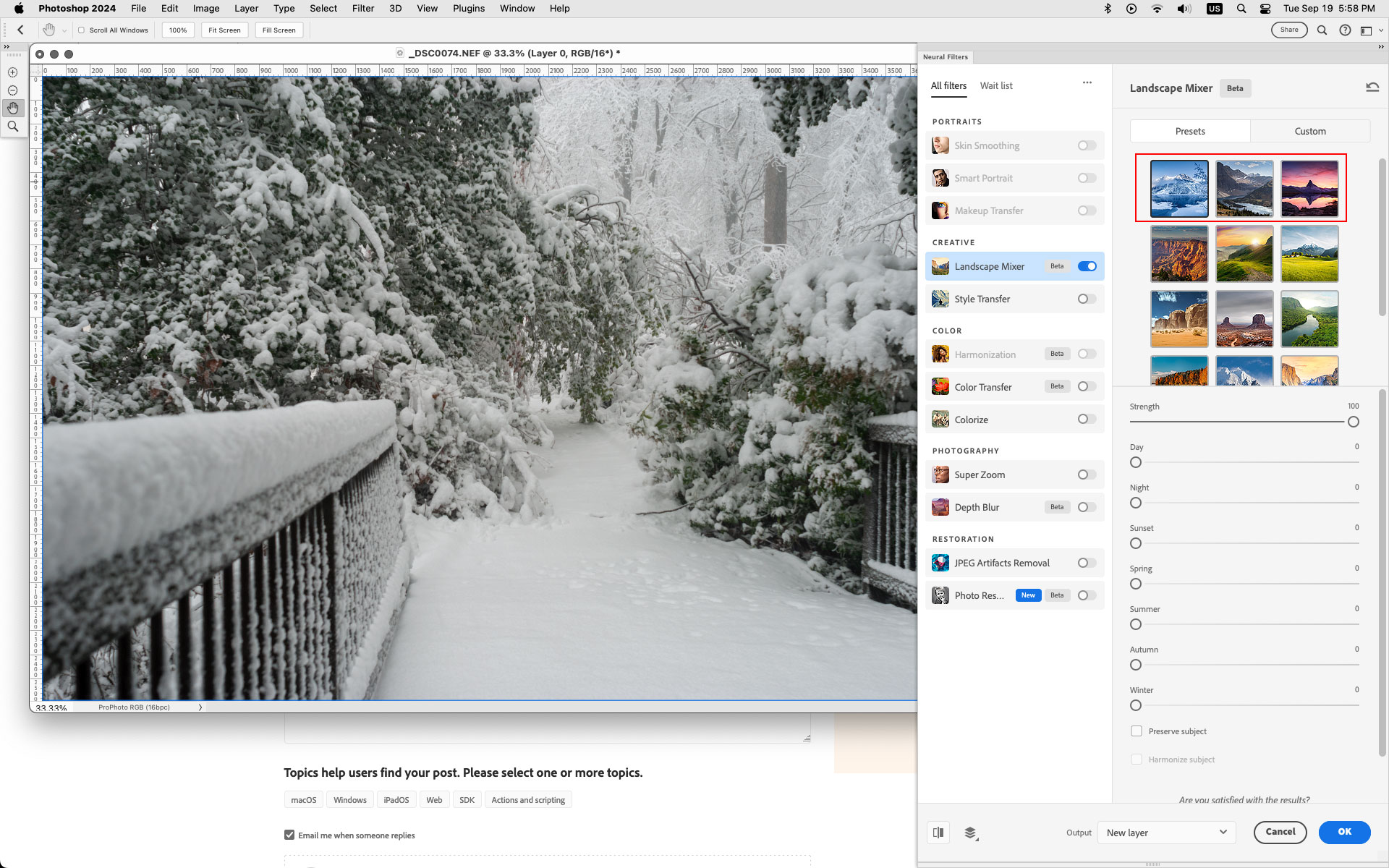Screen dimensions: 1389x868
Task: Click the Depth Blur filter icon
Action: (938, 506)
